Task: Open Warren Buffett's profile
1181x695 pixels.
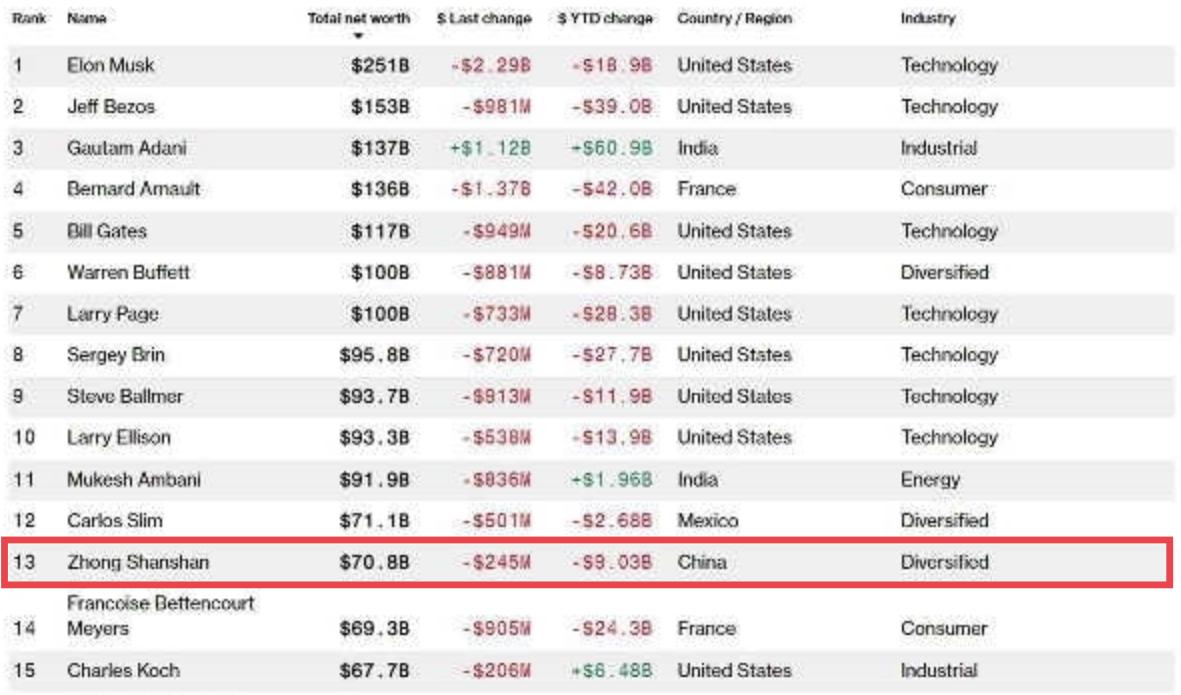Action: pos(128,273)
